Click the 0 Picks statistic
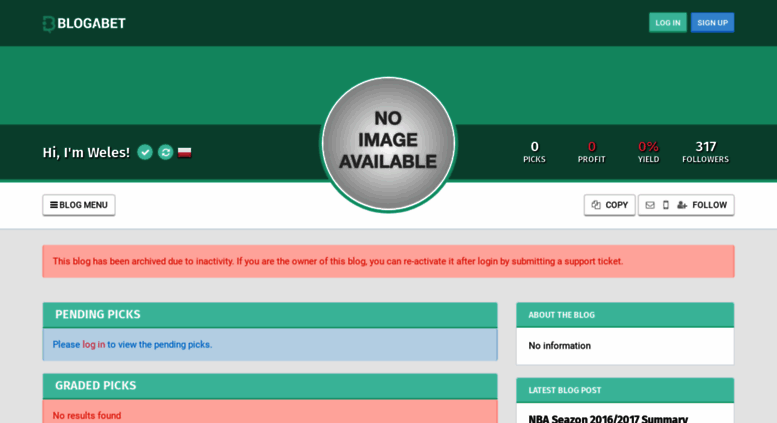The width and height of the screenshot is (777, 423). point(534,152)
